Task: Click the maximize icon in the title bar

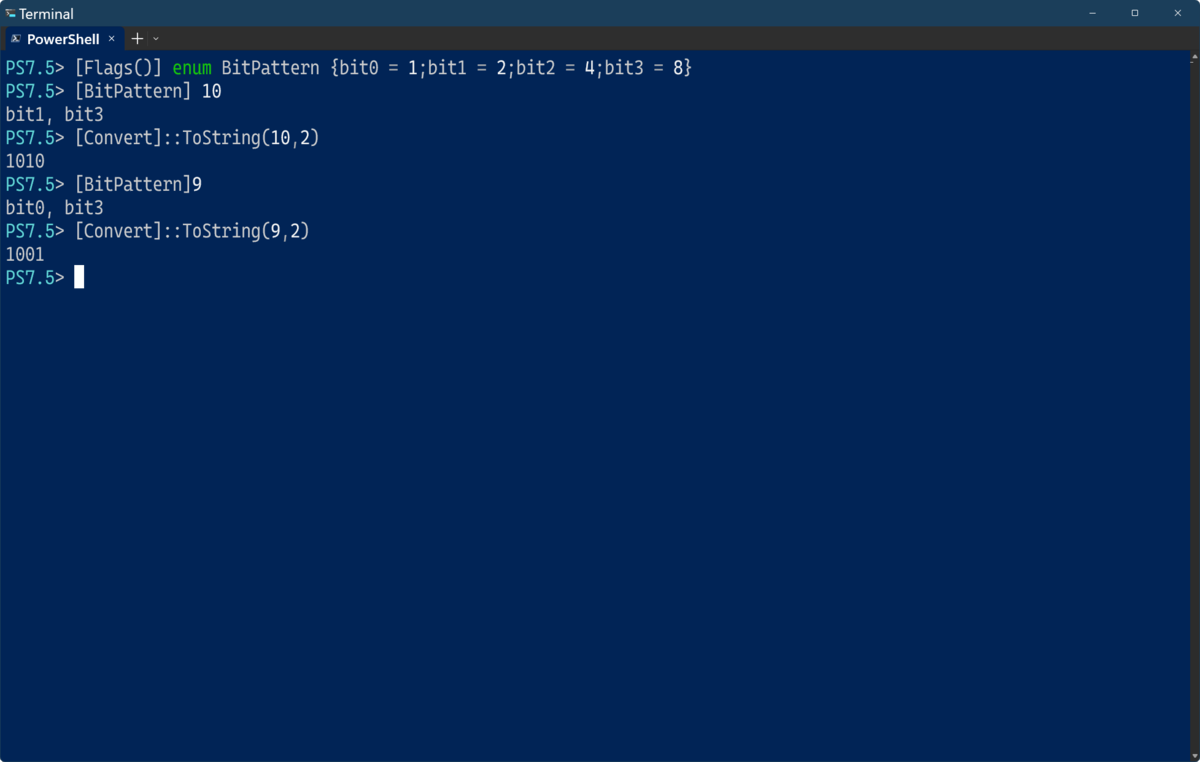Action: [x=1135, y=13]
